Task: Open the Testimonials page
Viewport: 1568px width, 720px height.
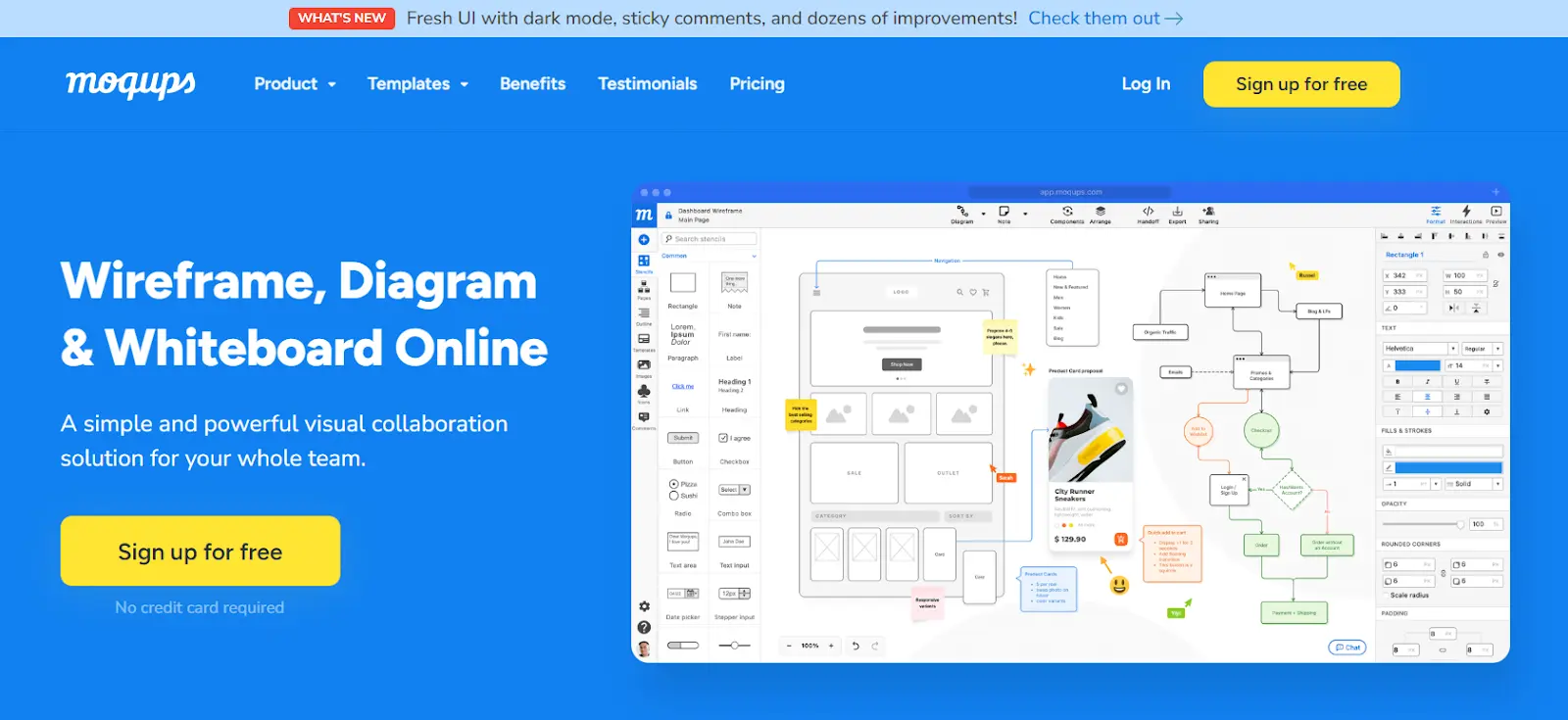Action: [648, 84]
